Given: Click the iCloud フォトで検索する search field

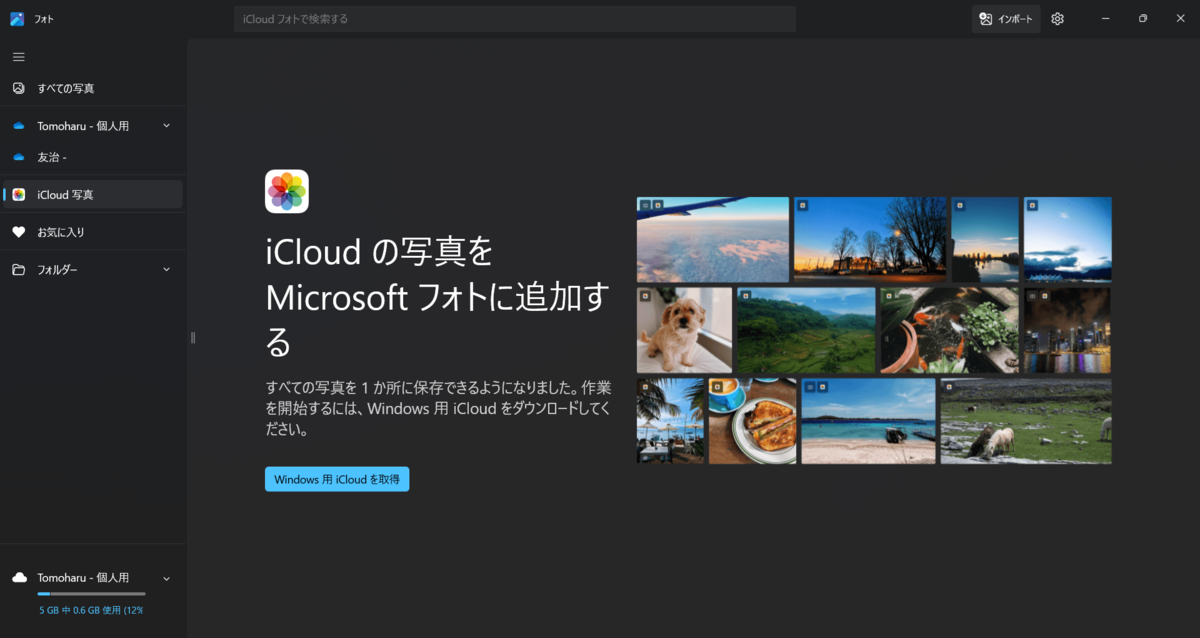Looking at the screenshot, I should [515, 19].
